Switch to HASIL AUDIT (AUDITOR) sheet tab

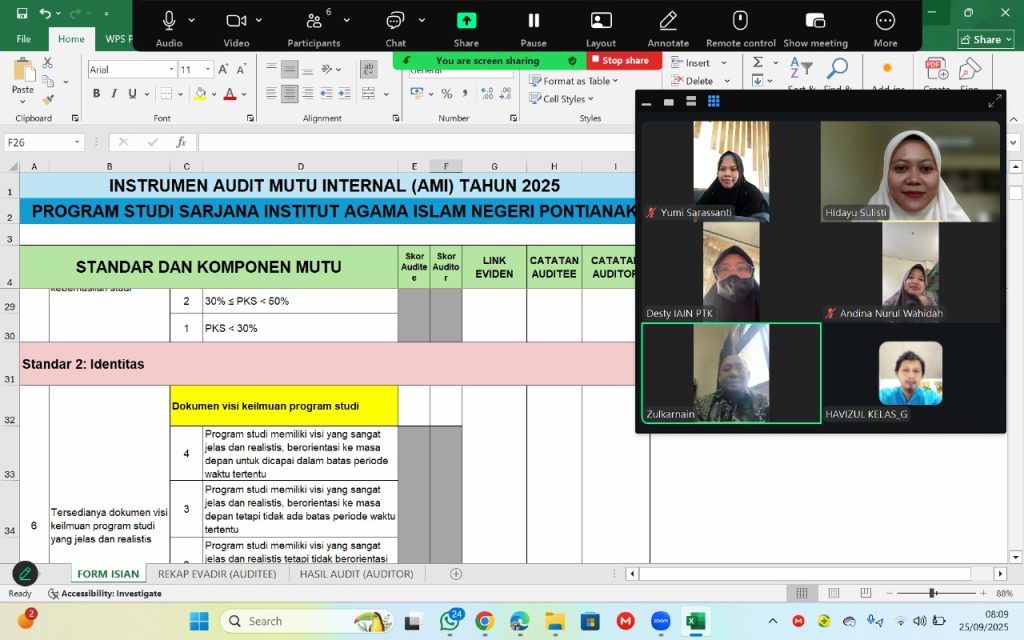tap(356, 574)
